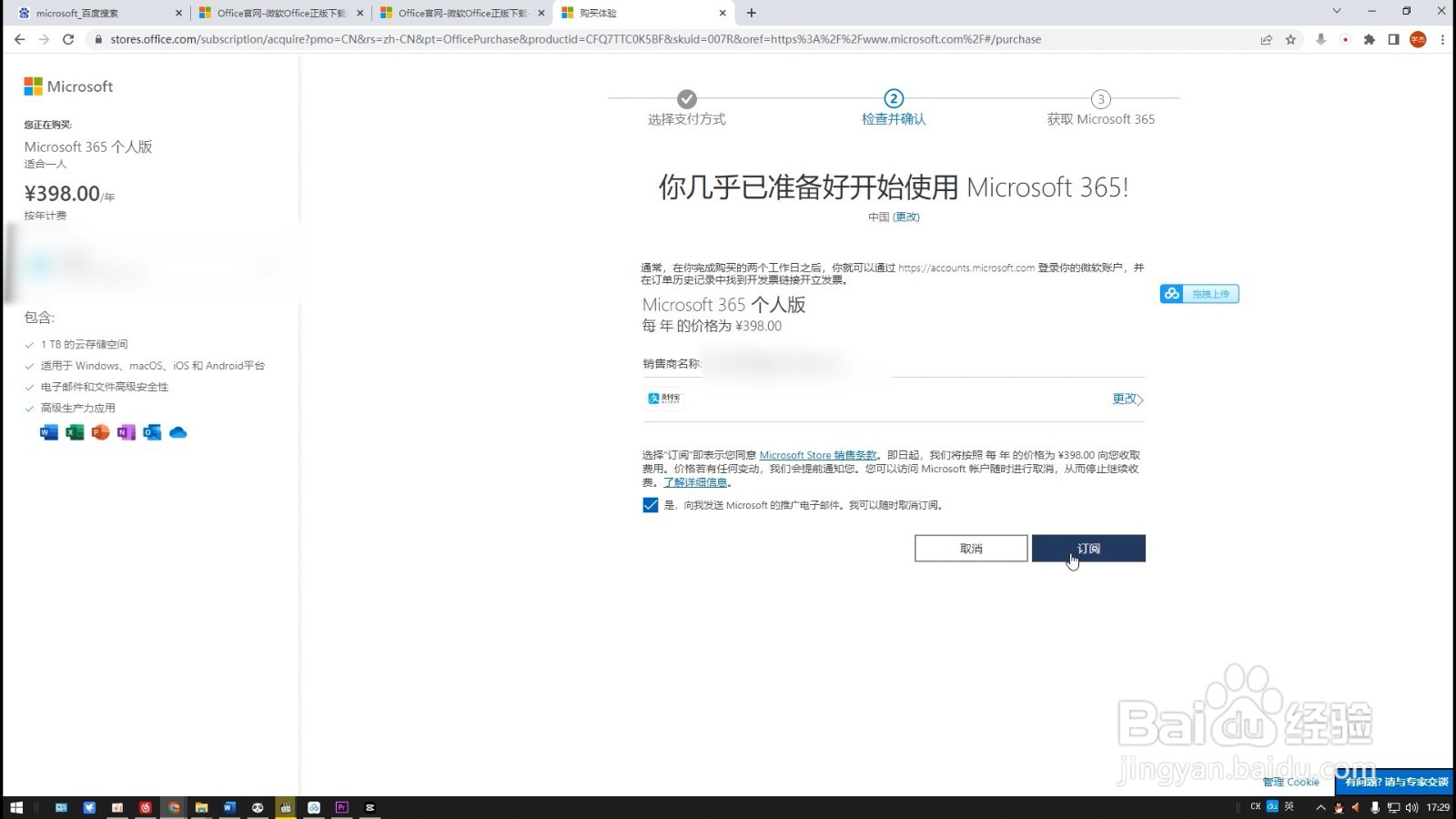Click the 取消 cancel button
This screenshot has width=1456, height=819.
(x=971, y=548)
